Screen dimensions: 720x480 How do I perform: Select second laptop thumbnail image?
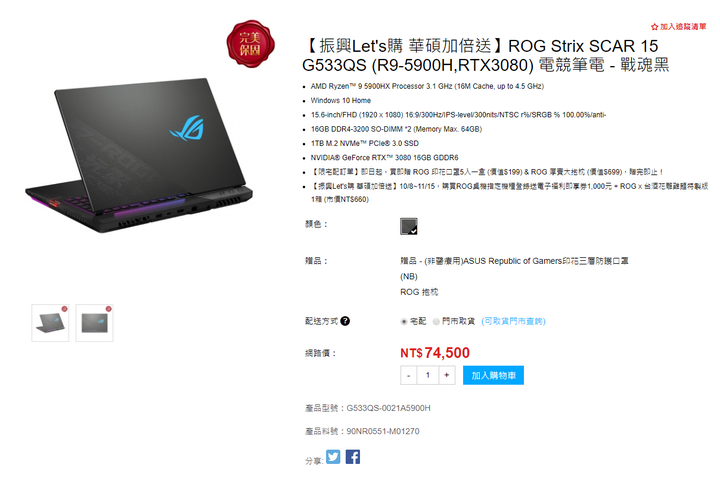tap(94, 323)
